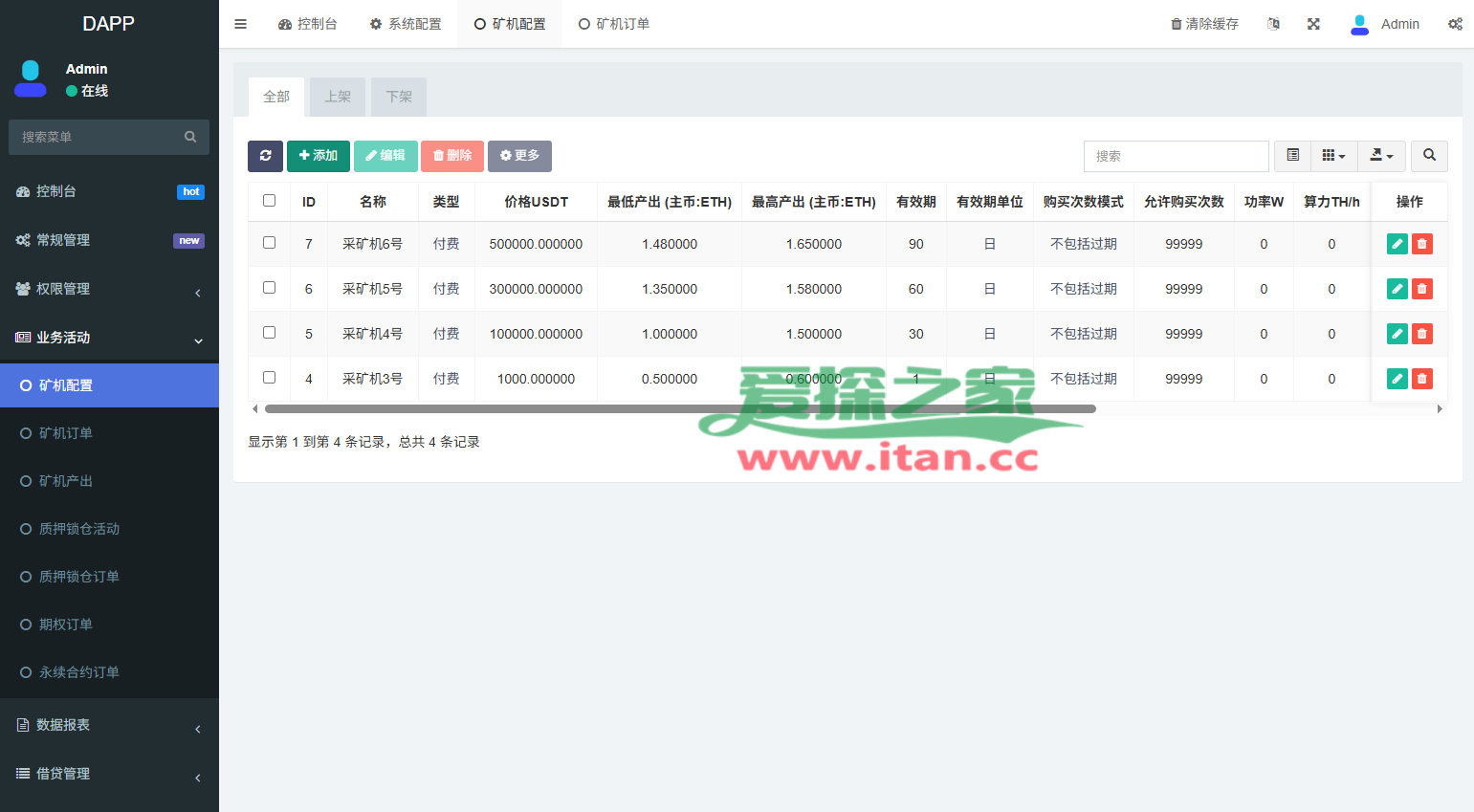Click the hamburger sidebar toggle icon
Image resolution: width=1474 pixels, height=812 pixels.
pos(241,24)
